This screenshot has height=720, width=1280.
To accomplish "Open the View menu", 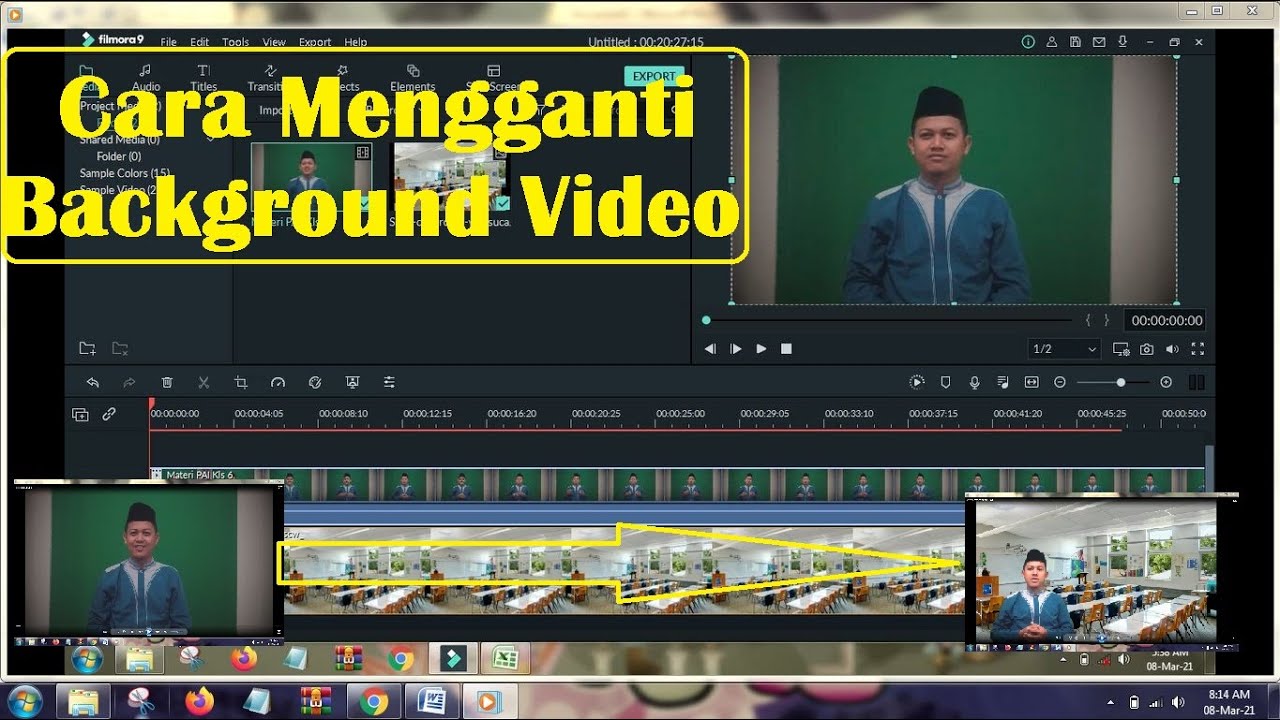I will click(x=274, y=42).
